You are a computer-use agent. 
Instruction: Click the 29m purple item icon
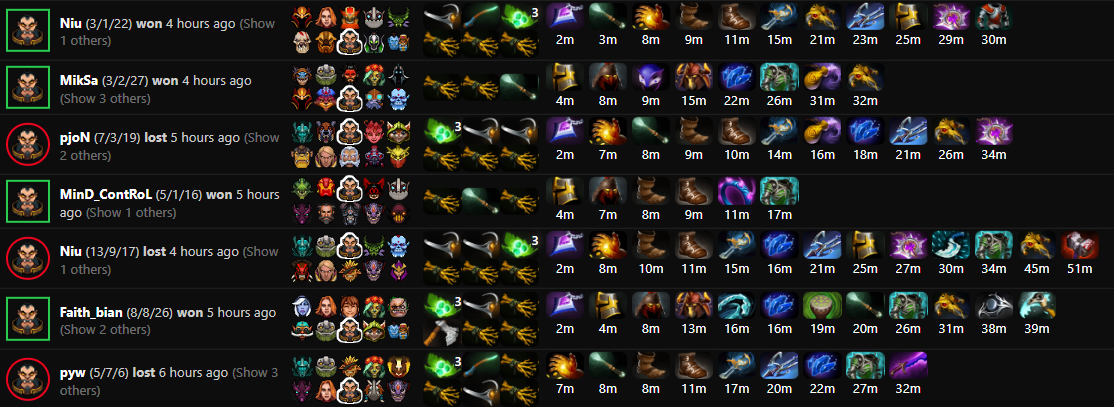pos(951,17)
